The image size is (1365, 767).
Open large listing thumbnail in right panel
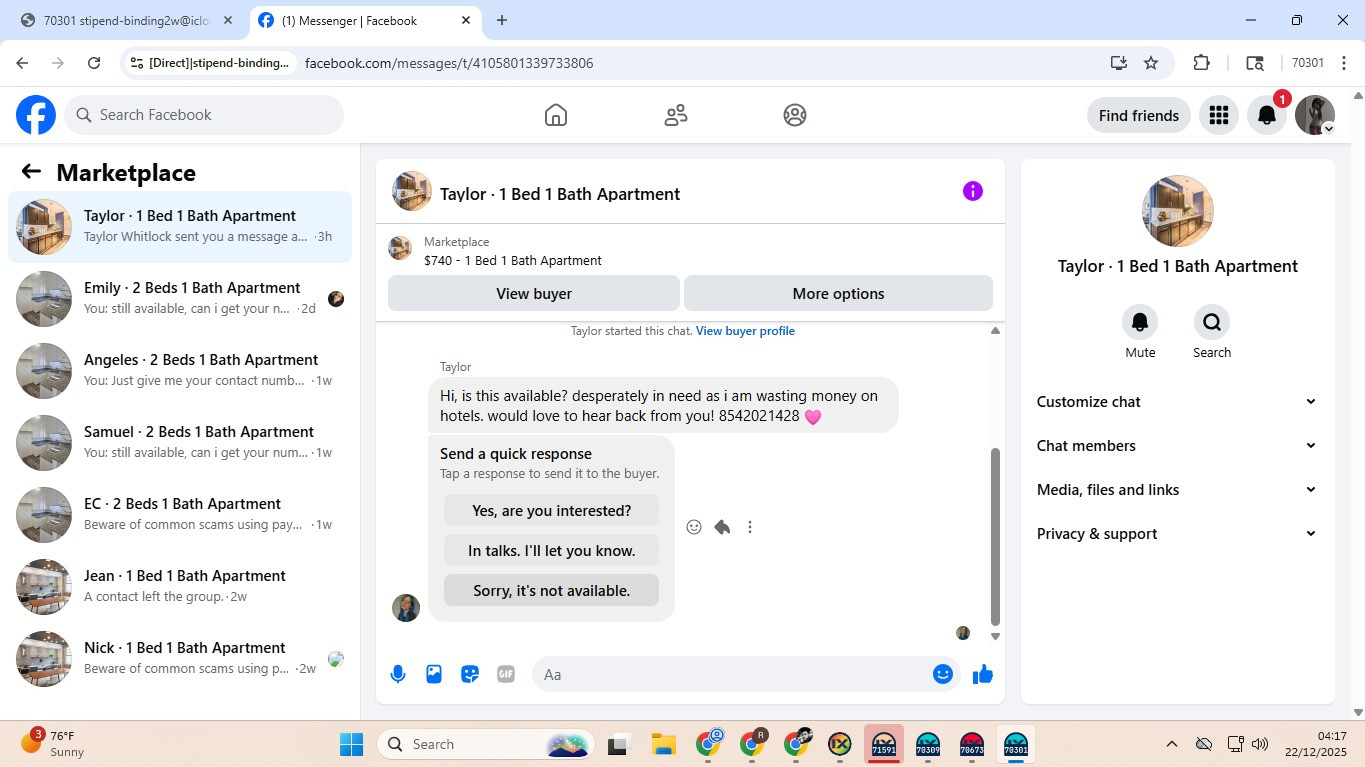[1178, 211]
